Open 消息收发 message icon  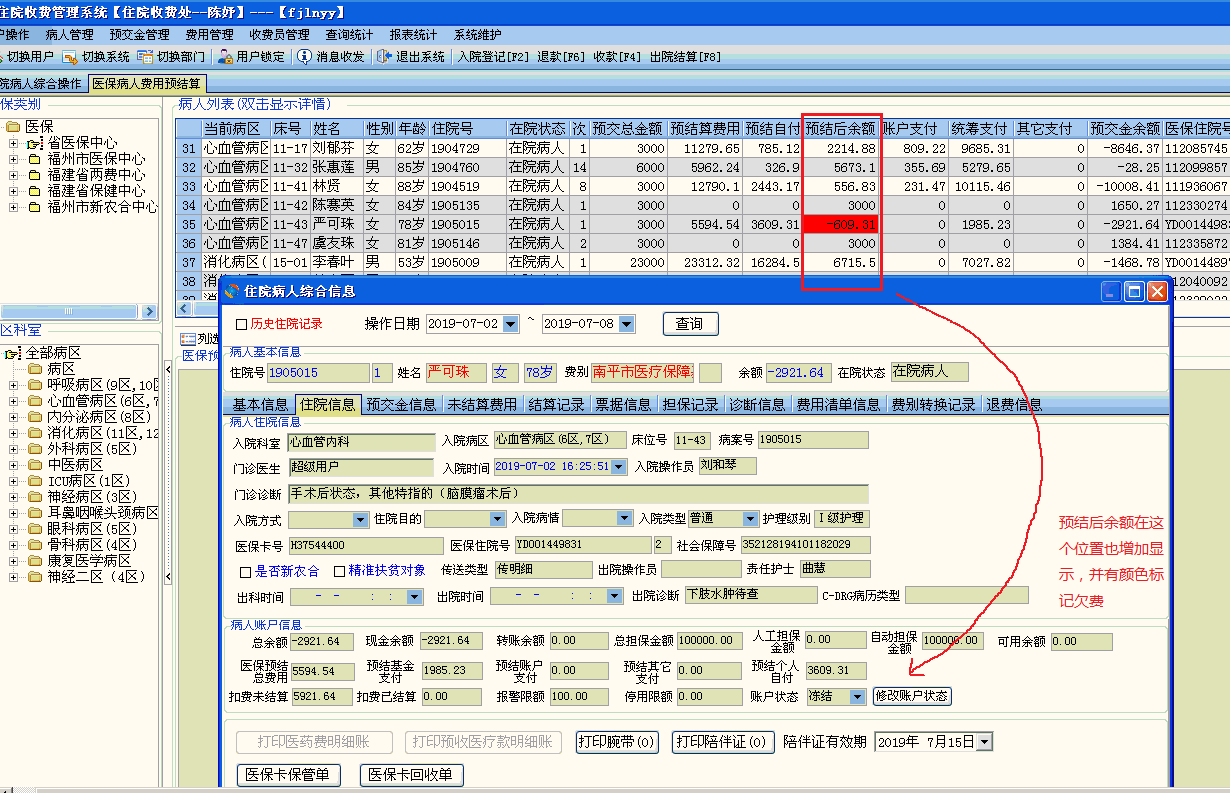(x=305, y=57)
